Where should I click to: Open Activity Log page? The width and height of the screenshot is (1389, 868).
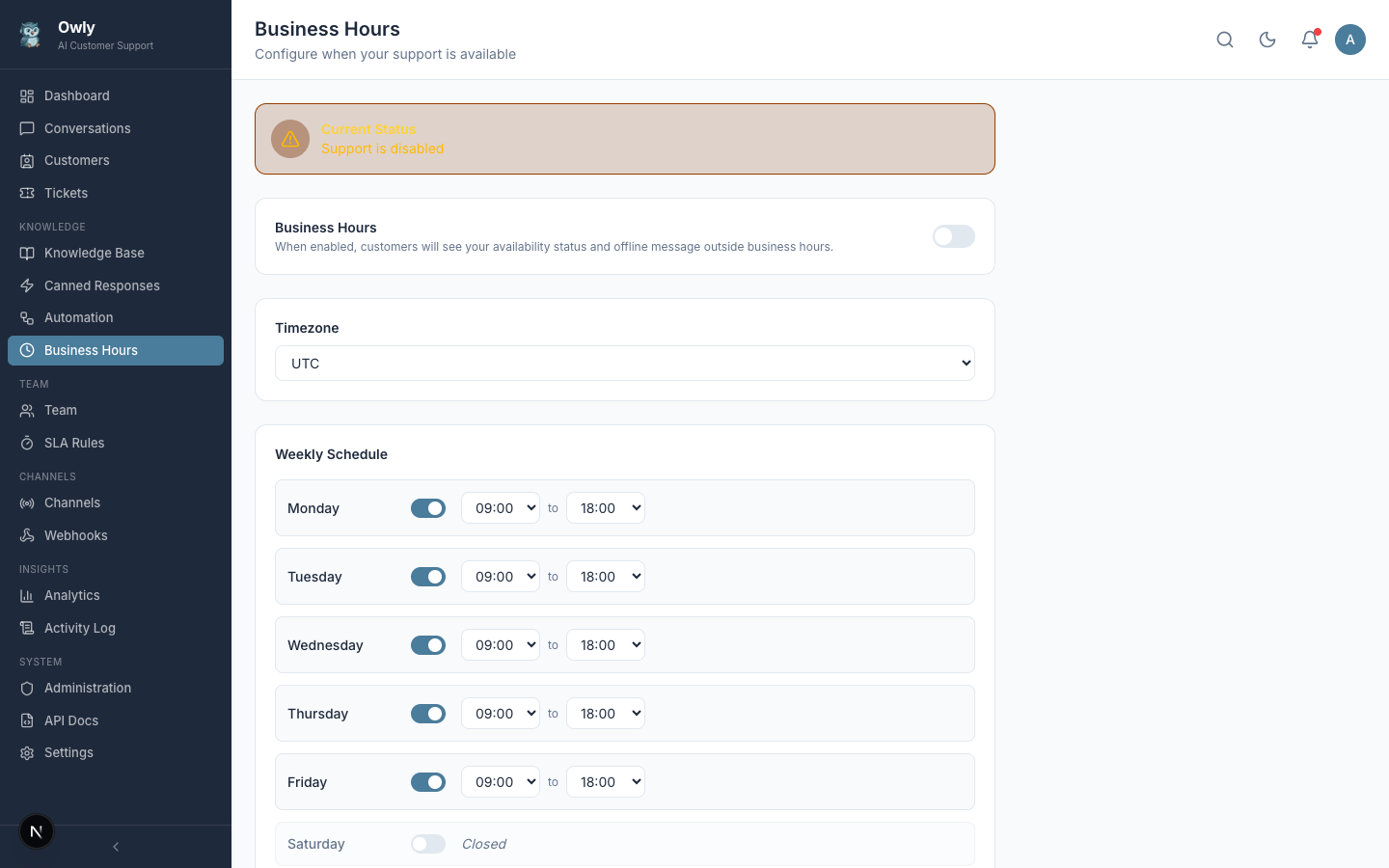116,628
